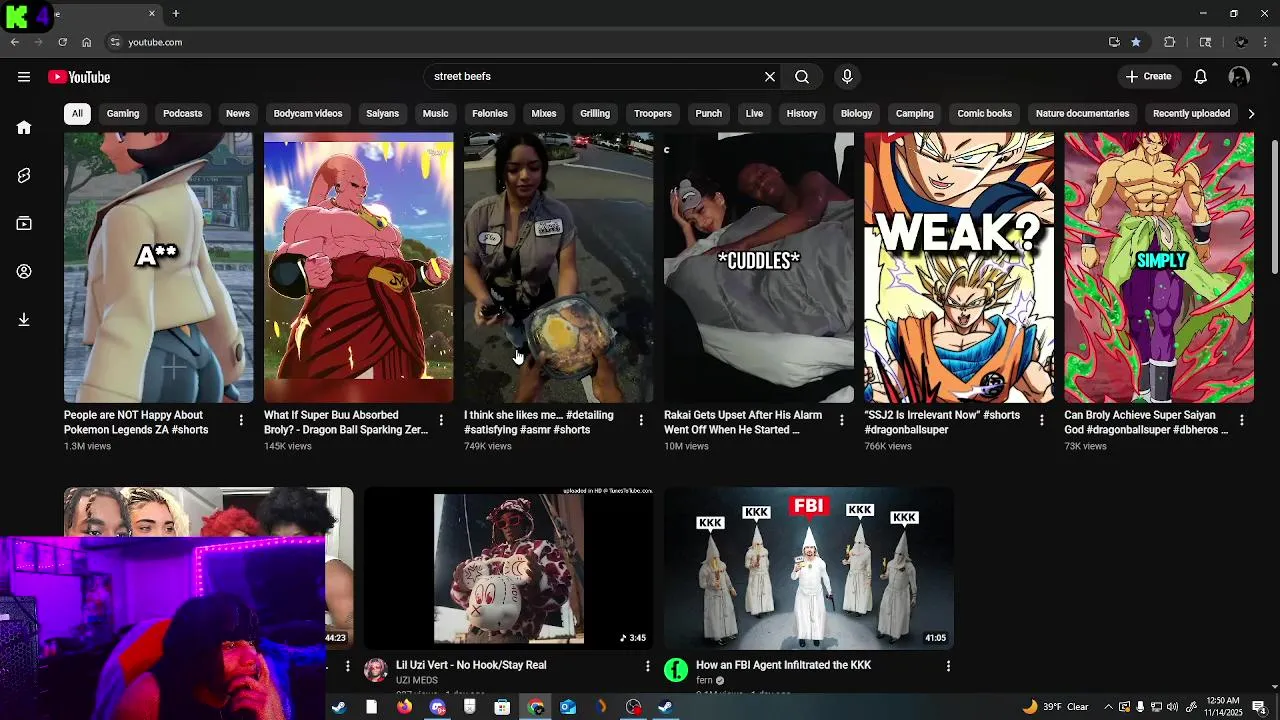The height and width of the screenshot is (720, 1280).
Task: Filter by the Recently uploaded chip
Action: [1191, 113]
